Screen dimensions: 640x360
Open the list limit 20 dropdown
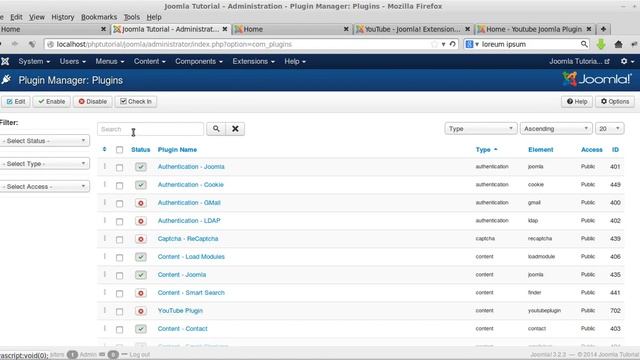[x=609, y=129]
